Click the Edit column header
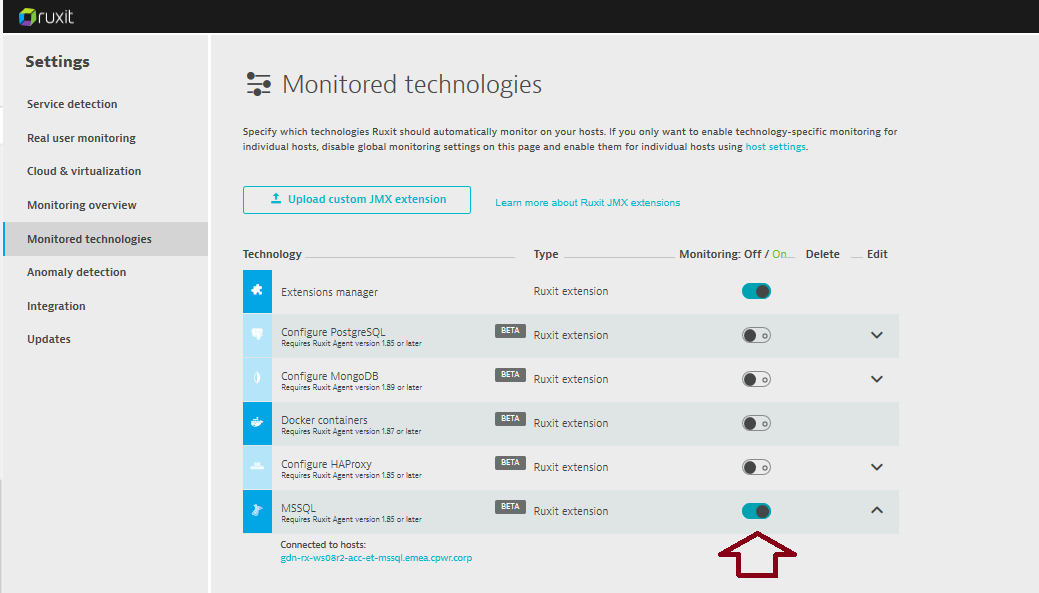Screen dimensions: 1039x593 click(x=877, y=254)
